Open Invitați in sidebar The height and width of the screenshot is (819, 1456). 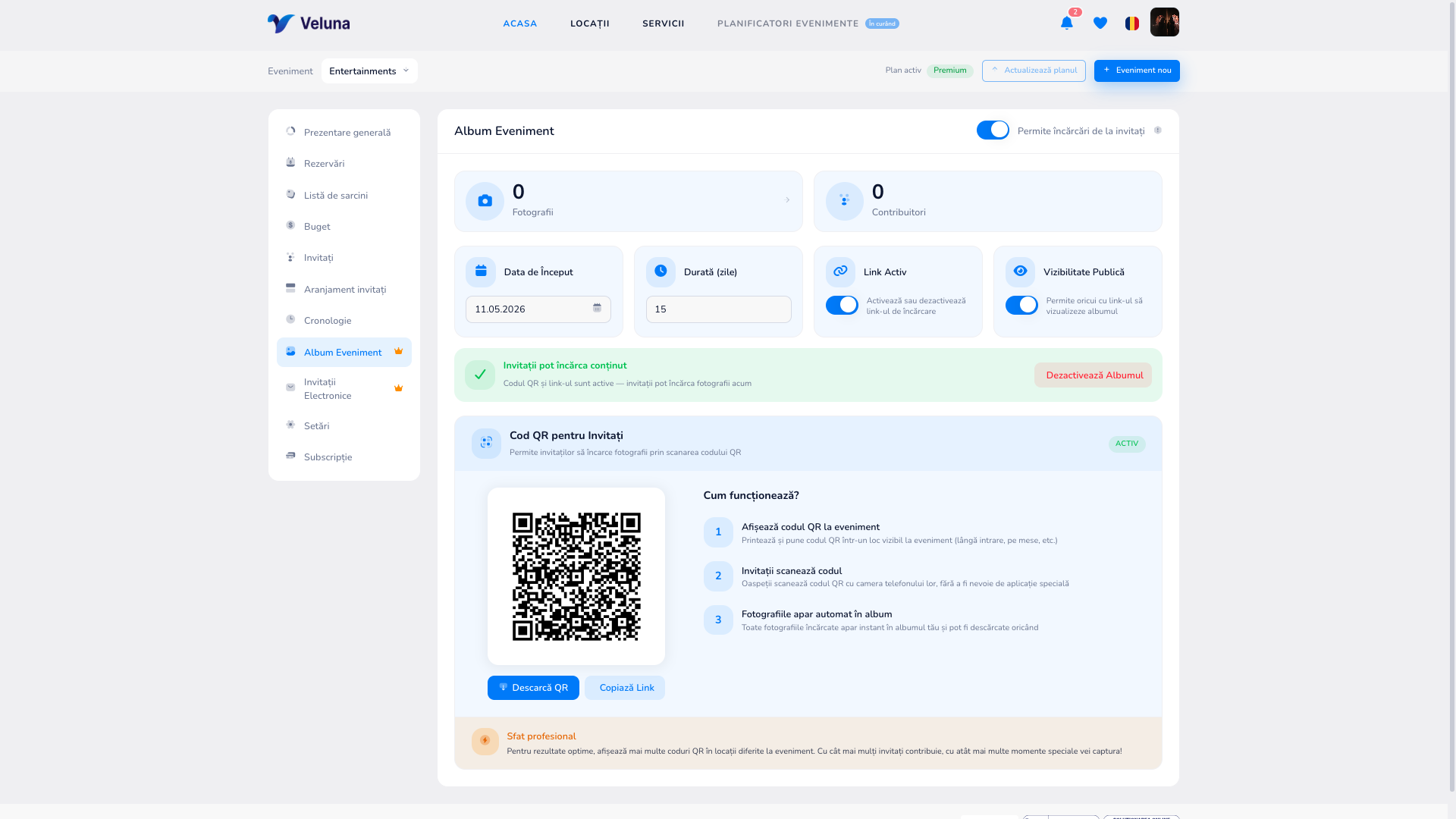pyautogui.click(x=344, y=257)
